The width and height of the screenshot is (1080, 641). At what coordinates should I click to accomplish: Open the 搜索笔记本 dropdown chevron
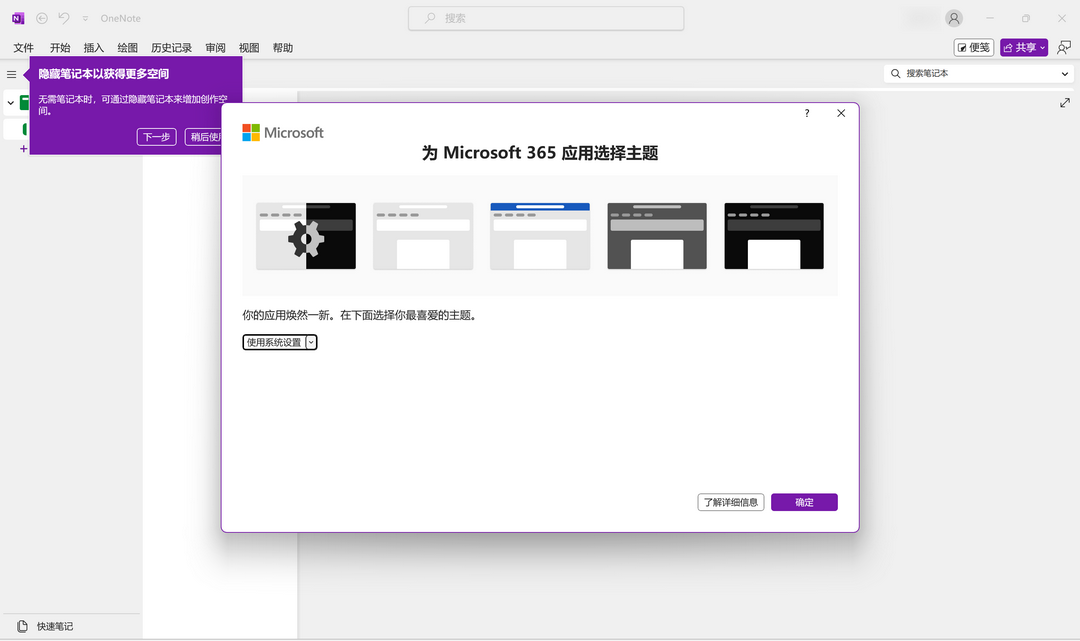[1063, 74]
